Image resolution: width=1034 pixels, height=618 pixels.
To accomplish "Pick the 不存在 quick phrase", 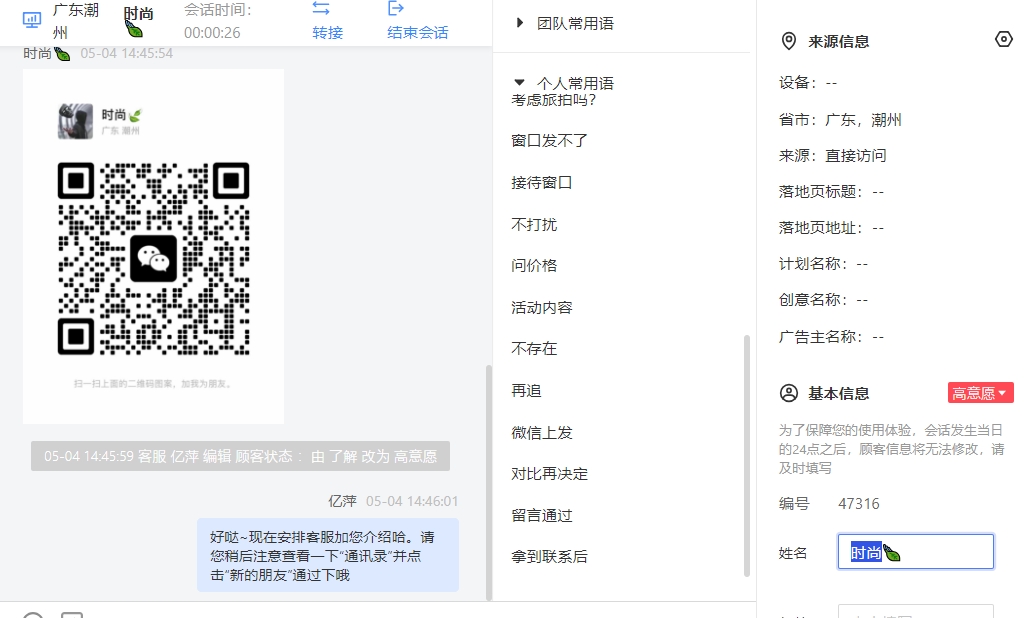I will coord(534,349).
